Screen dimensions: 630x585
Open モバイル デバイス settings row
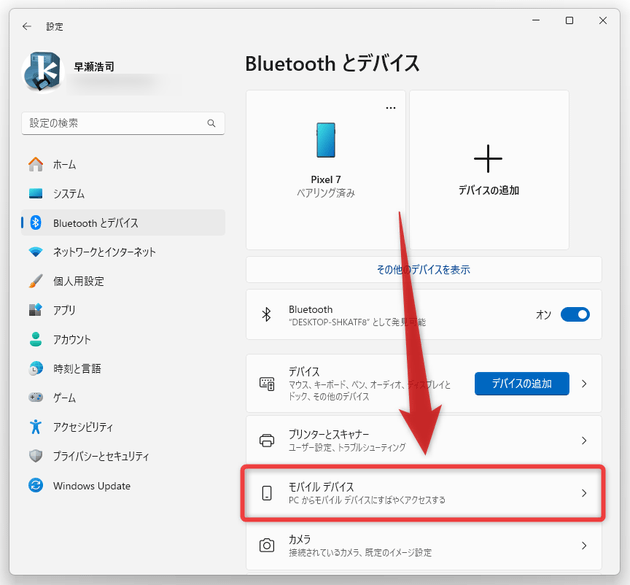420,493
